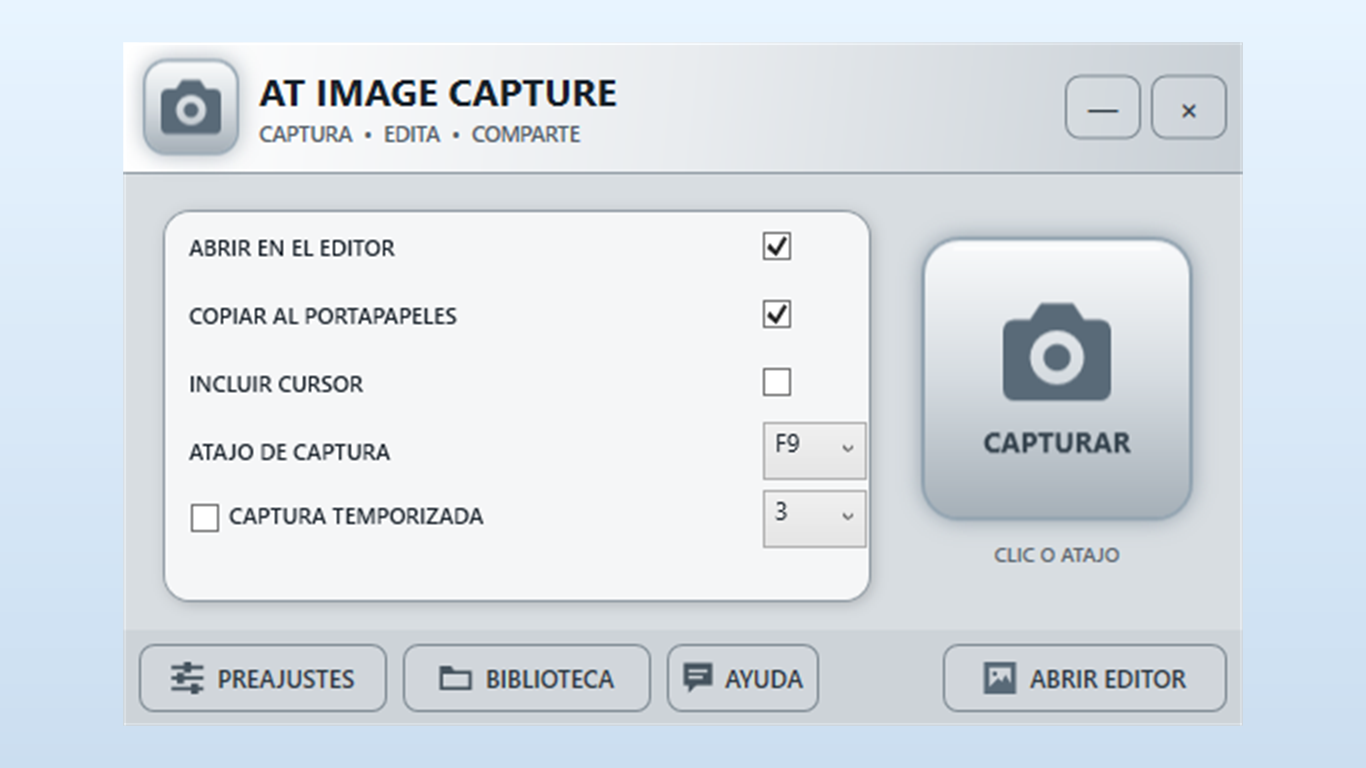
Task: Click the chevron arrow of the F9 combo box
Action: coord(848,448)
